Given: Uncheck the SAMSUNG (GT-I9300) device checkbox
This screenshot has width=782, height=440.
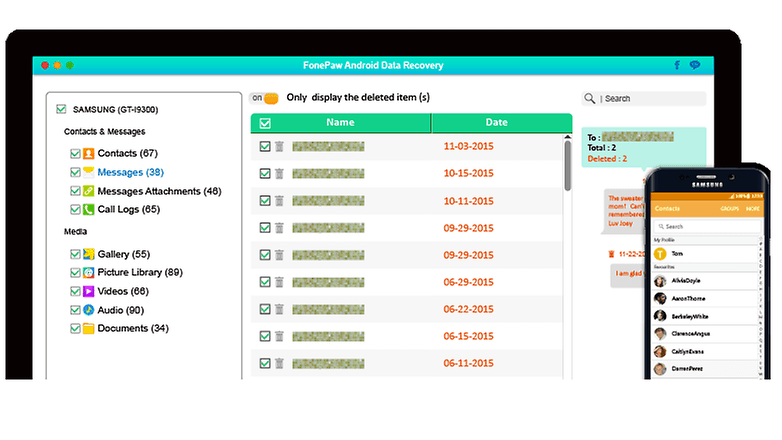Looking at the screenshot, I should click(x=62, y=108).
